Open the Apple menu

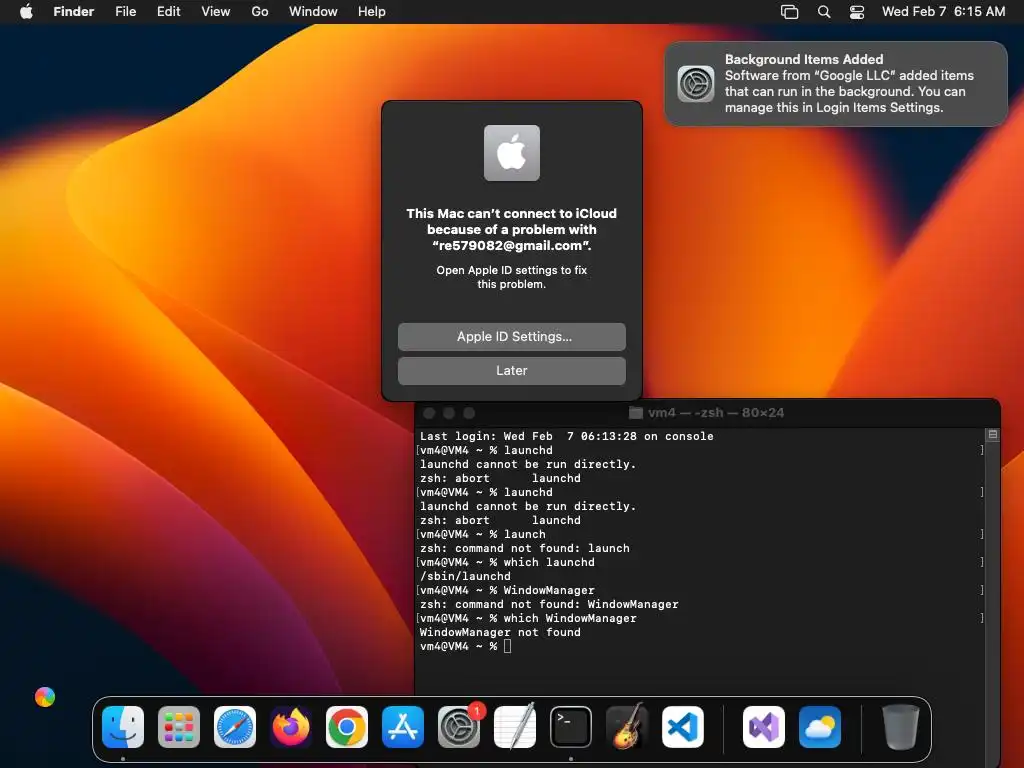pos(26,12)
